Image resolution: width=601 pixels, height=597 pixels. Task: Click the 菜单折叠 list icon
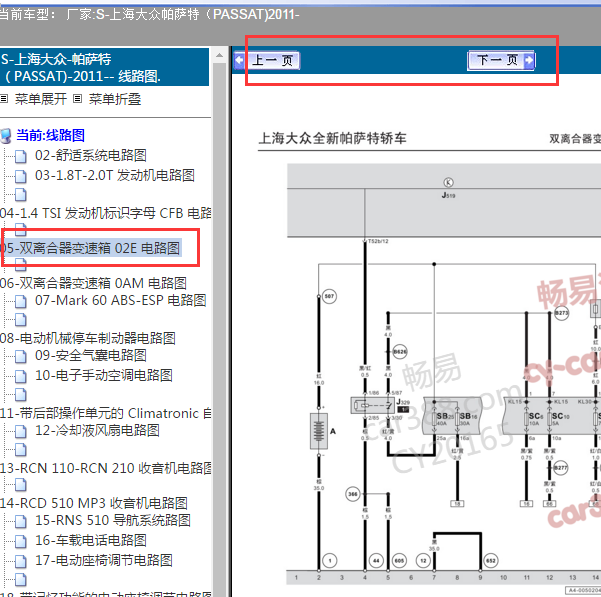click(x=77, y=99)
